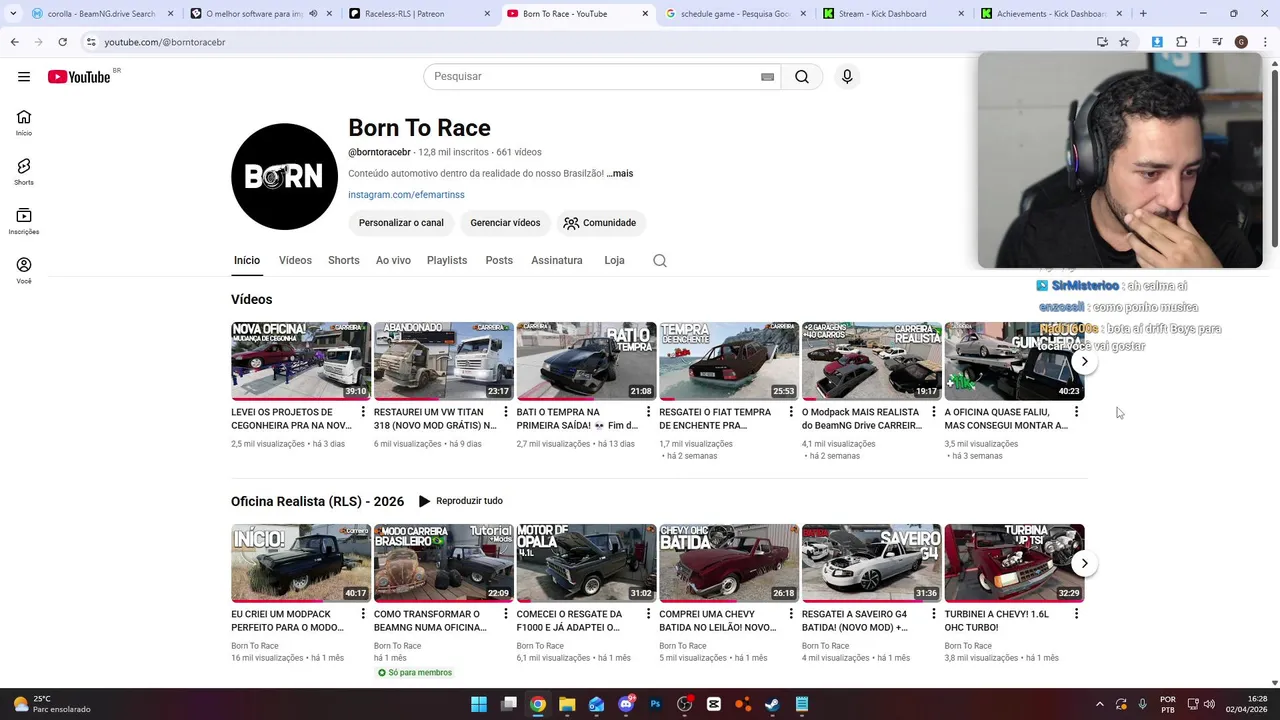Open Chrome three-dot menu

pos(1265,42)
